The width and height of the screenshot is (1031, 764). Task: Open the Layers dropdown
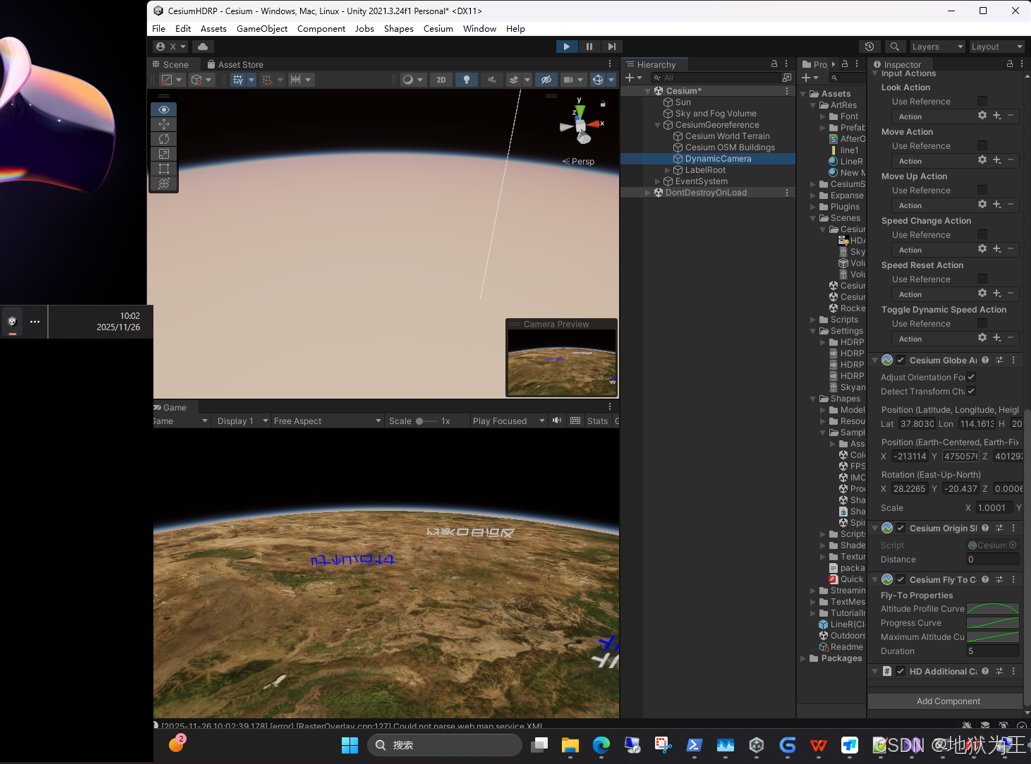point(937,47)
